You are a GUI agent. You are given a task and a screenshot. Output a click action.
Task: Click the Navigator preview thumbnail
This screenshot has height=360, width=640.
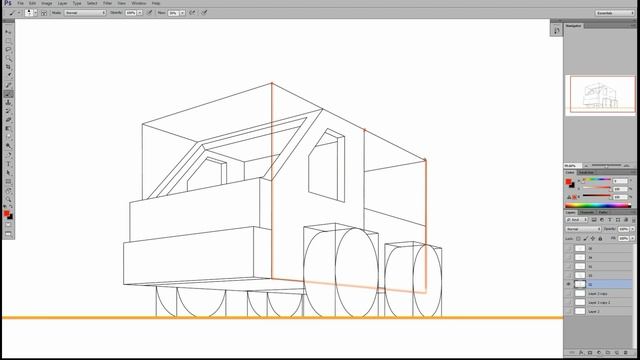coord(600,95)
